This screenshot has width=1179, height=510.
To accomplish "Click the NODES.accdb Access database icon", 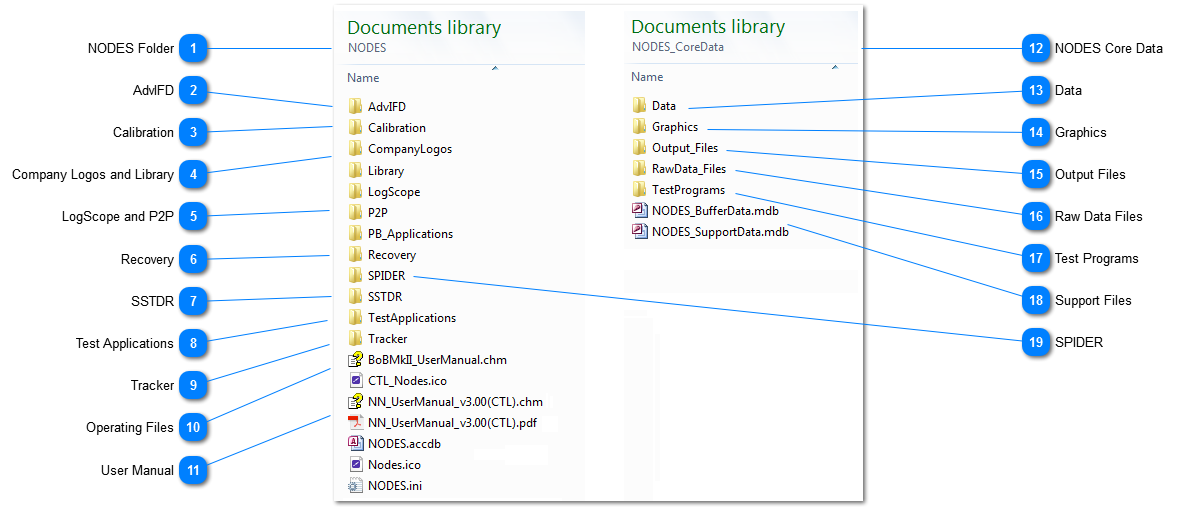I will click(x=356, y=443).
